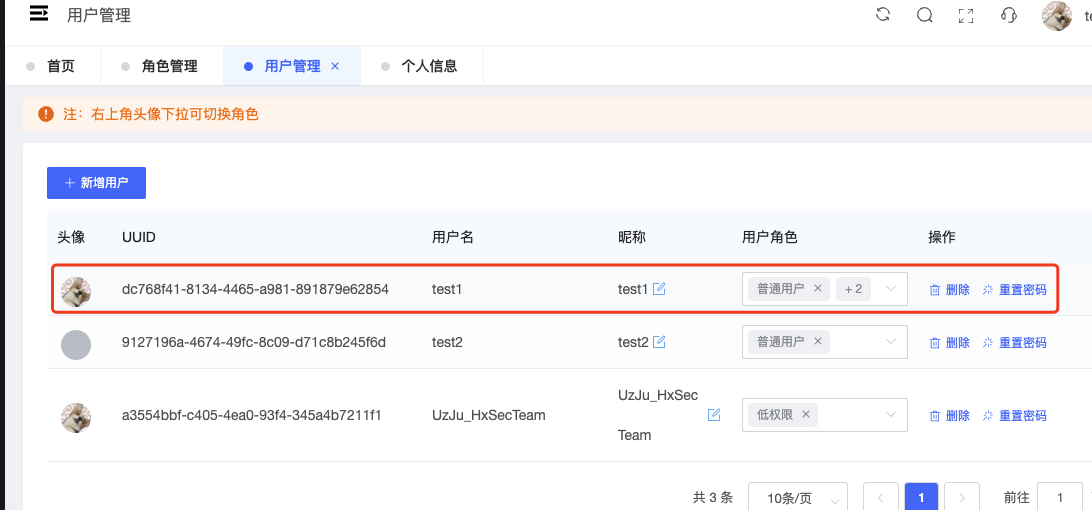
Task: Toggle fullscreen mode icon
Action: pyautogui.click(x=966, y=15)
